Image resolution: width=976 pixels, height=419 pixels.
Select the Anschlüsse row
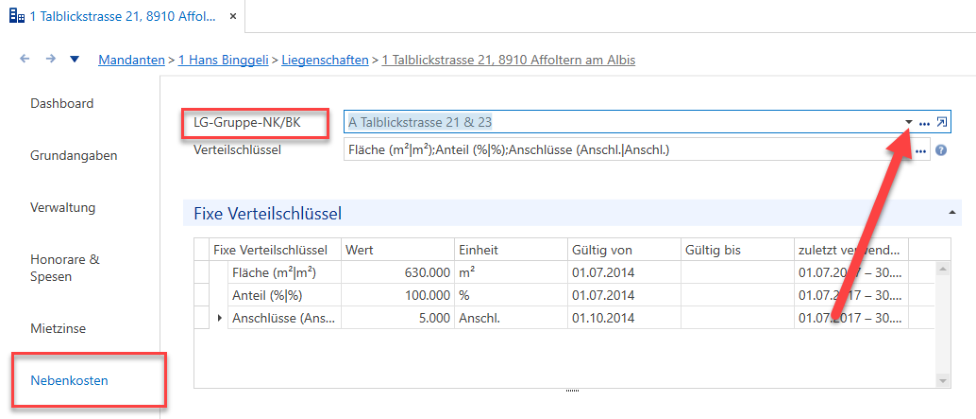click(x=565, y=318)
